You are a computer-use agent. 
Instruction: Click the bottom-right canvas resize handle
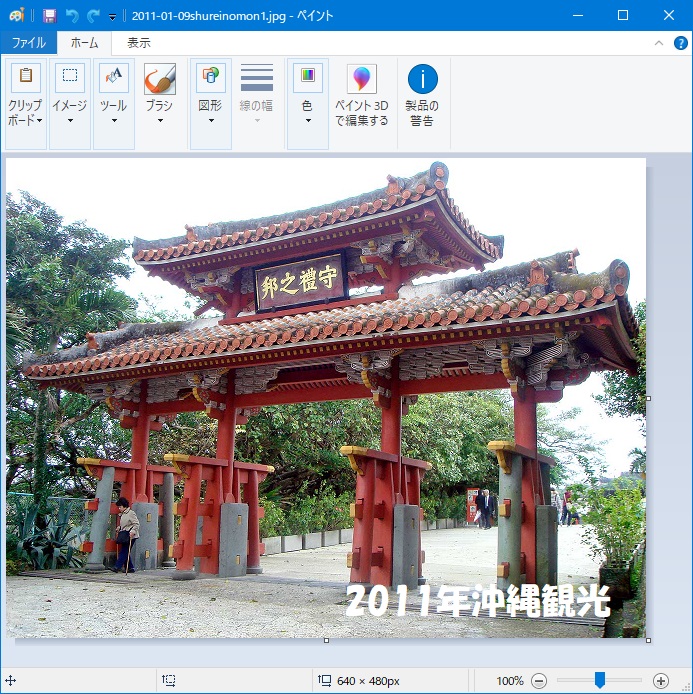coord(648,640)
